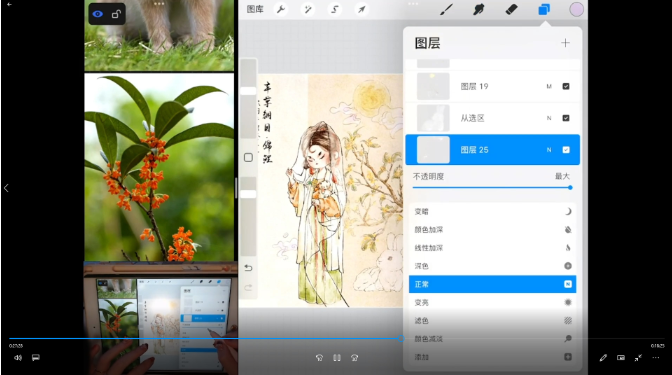This screenshot has height=375, width=672.
Task: Seek using the video progress bar handle
Action: 401,338
